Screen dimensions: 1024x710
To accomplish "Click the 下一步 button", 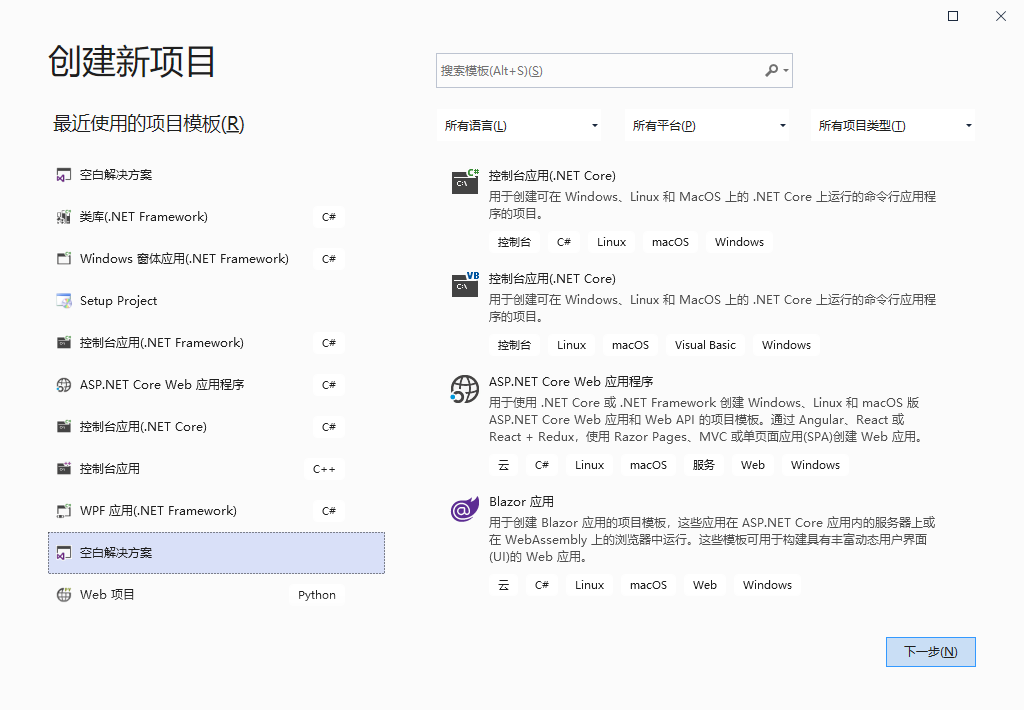I will coord(930,651).
